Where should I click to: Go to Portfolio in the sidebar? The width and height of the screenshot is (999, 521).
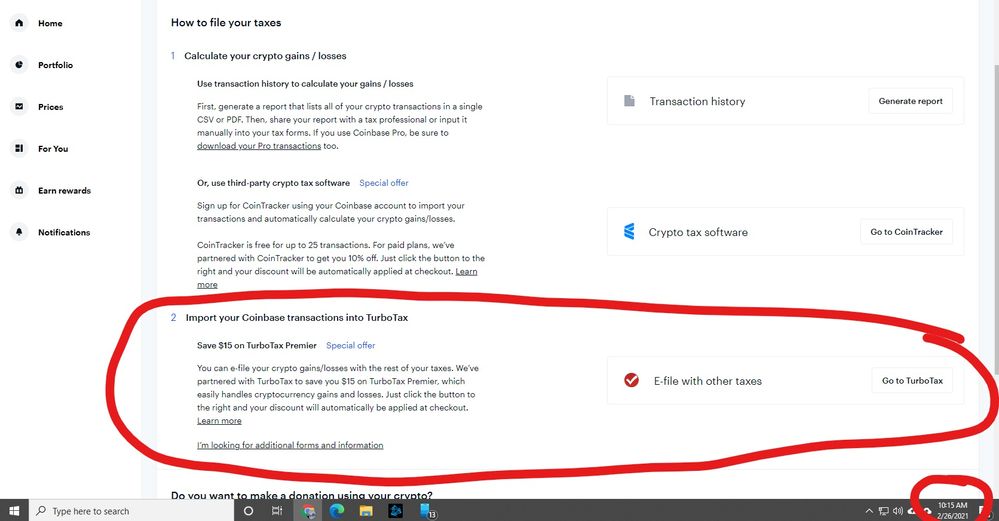[x=55, y=65]
